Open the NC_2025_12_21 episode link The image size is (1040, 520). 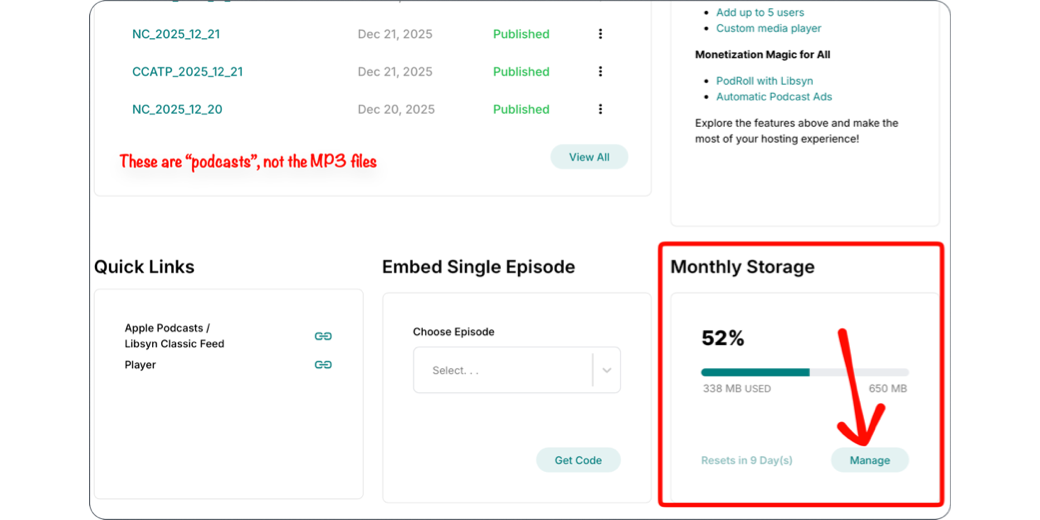pyautogui.click(x=176, y=34)
